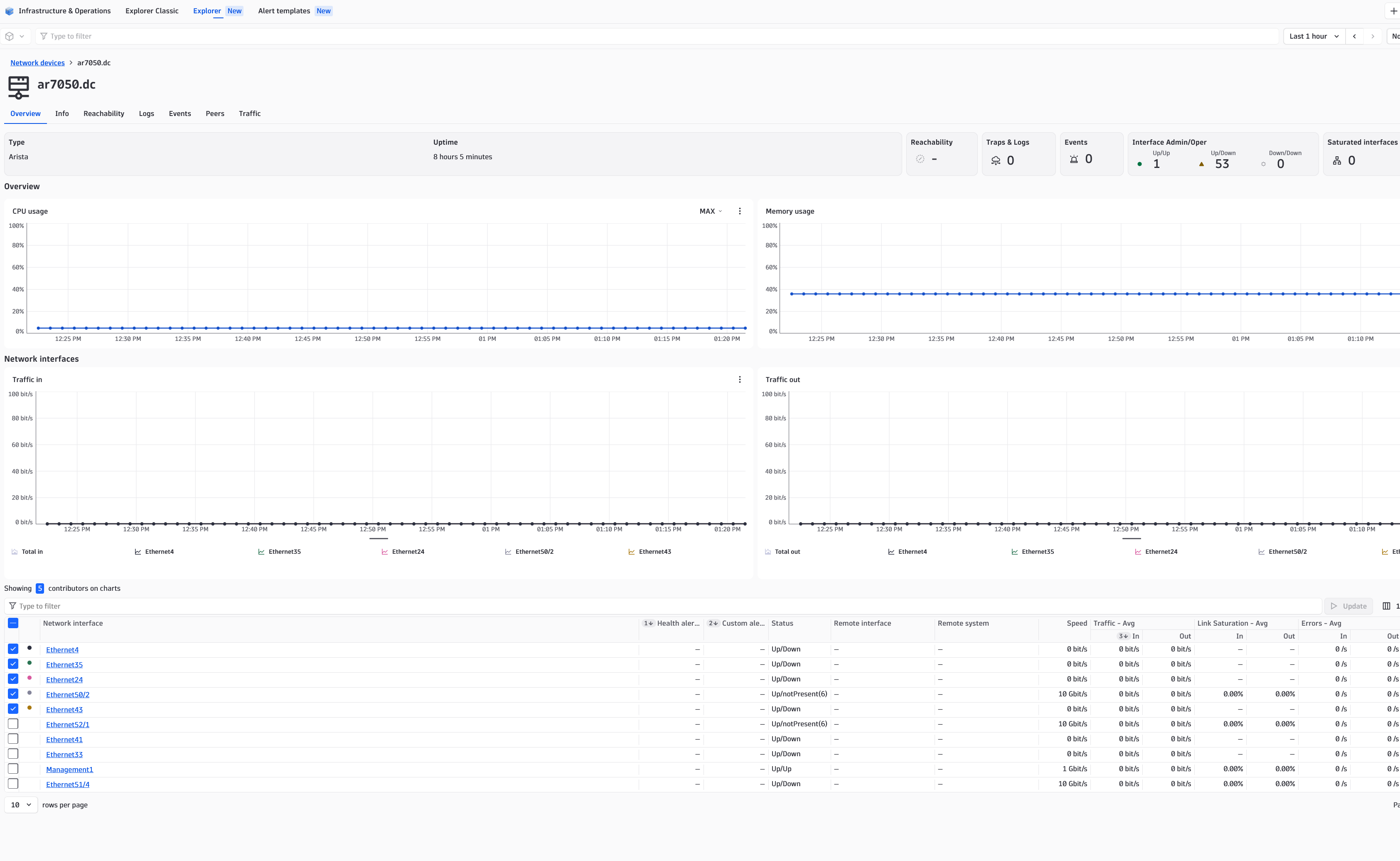Focus the top Type to filter field
1400x861 pixels.
click(657, 36)
